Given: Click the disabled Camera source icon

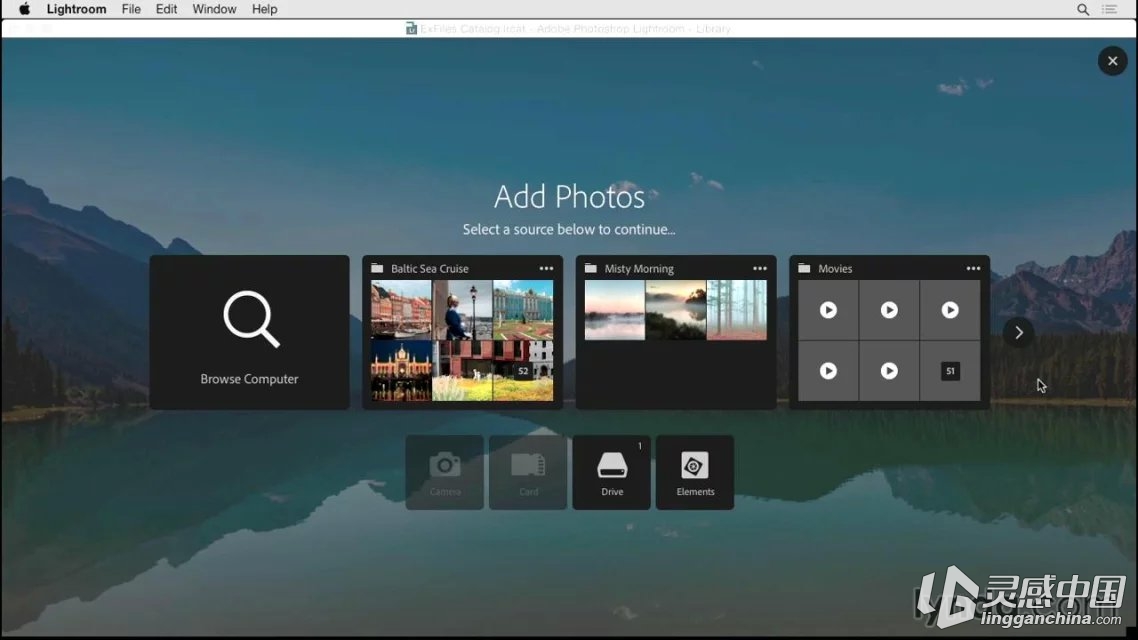Looking at the screenshot, I should coord(445,472).
